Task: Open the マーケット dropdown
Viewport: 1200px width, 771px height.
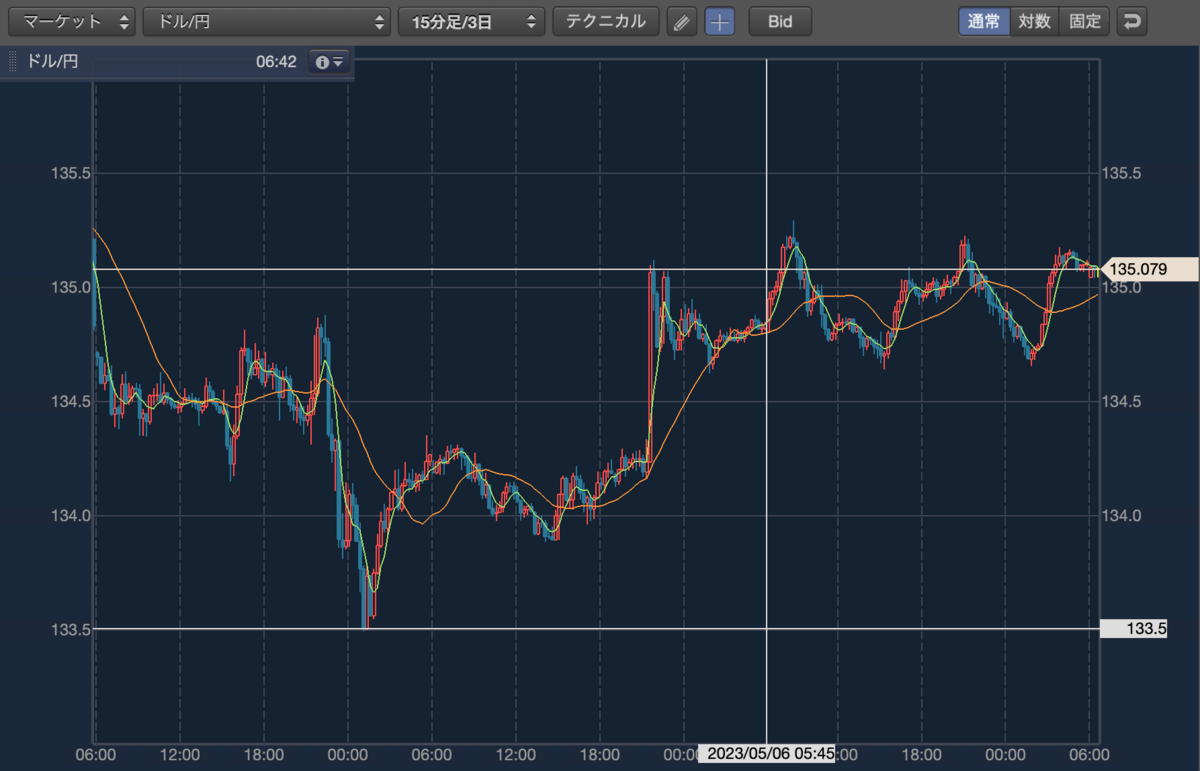Action: coord(71,21)
